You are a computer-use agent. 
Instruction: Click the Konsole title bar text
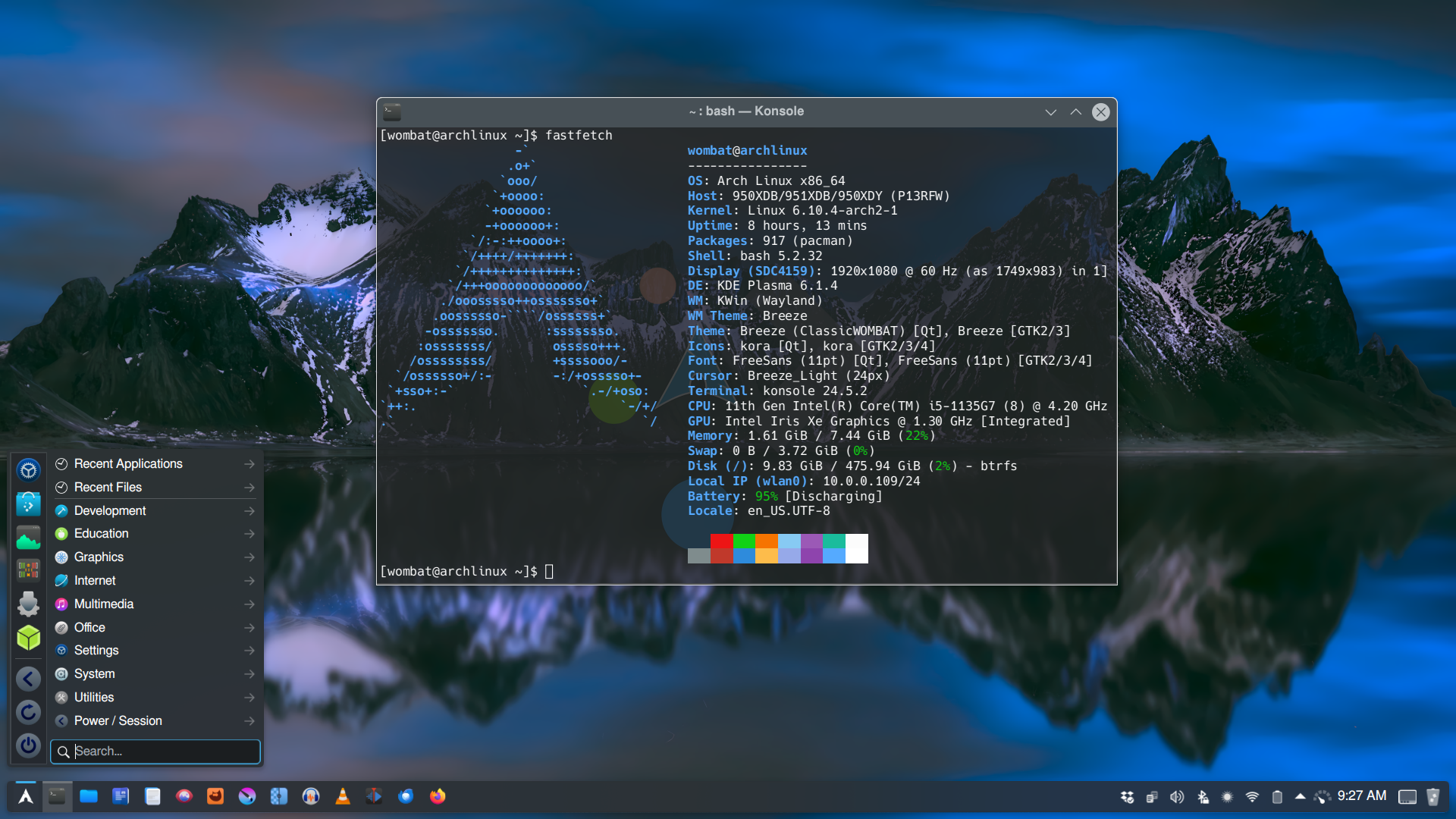(x=746, y=111)
